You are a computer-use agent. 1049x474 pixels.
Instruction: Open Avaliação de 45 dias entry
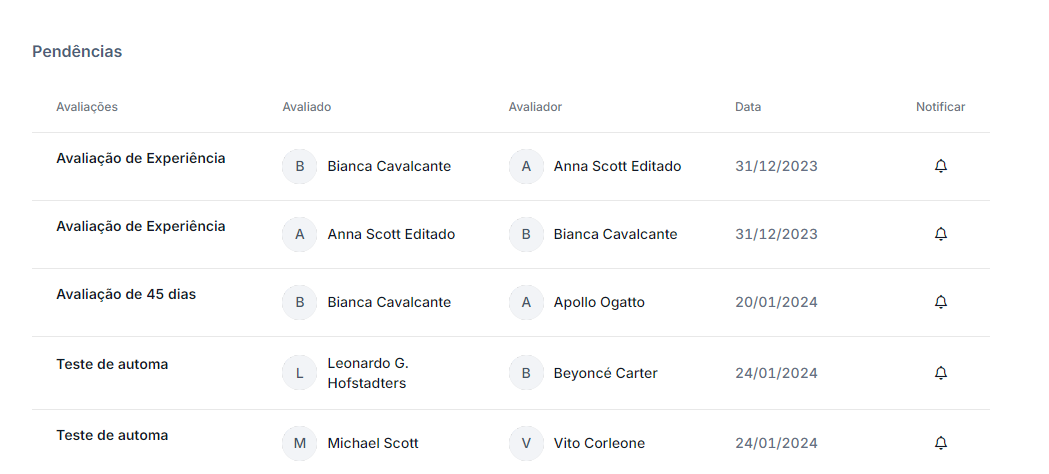[x=126, y=294]
